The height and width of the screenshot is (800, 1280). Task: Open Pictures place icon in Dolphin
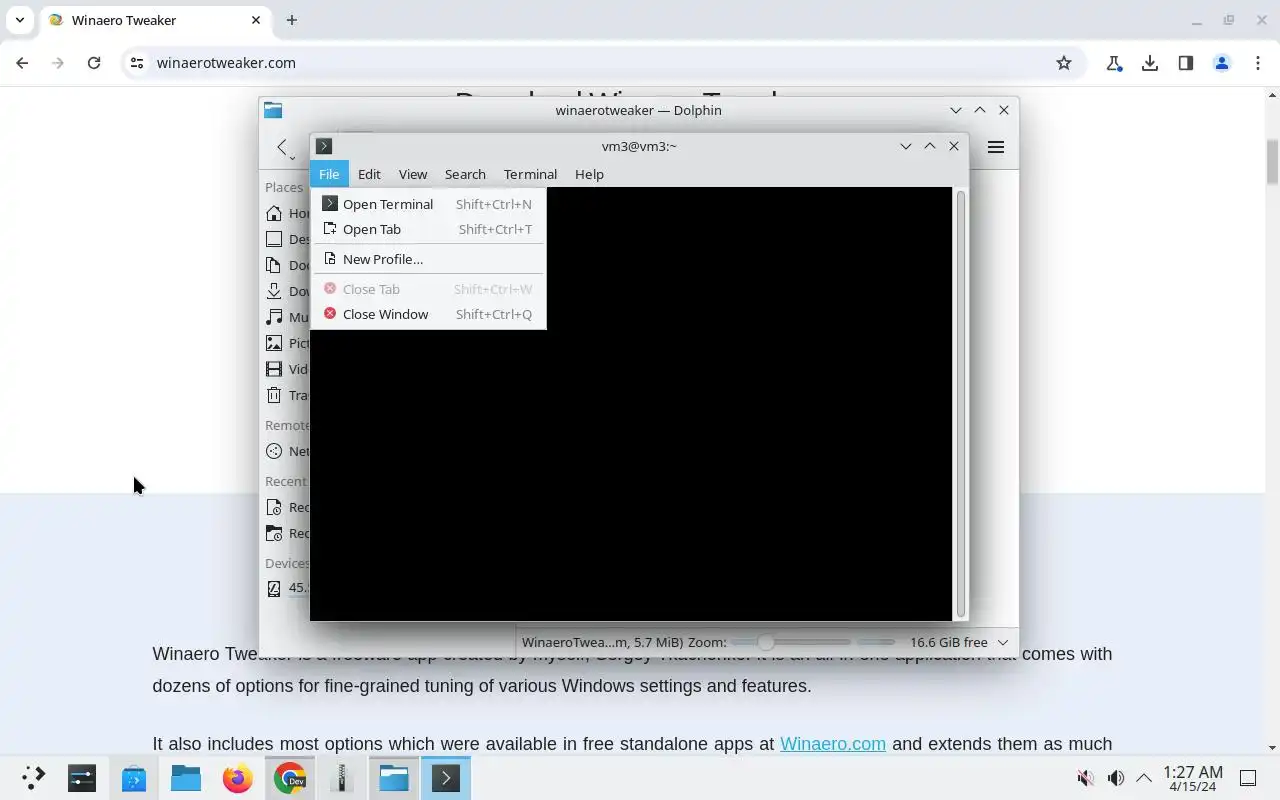coord(274,343)
